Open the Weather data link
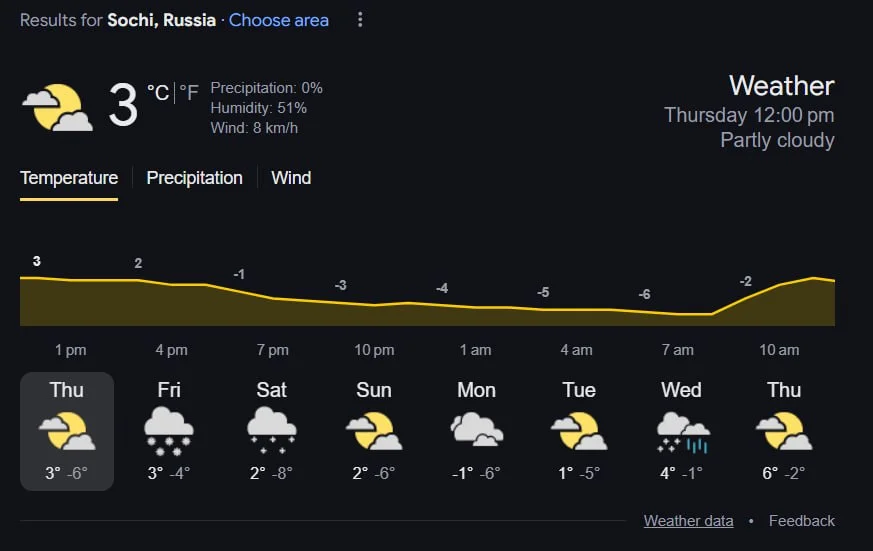This screenshot has width=873, height=551. click(688, 521)
